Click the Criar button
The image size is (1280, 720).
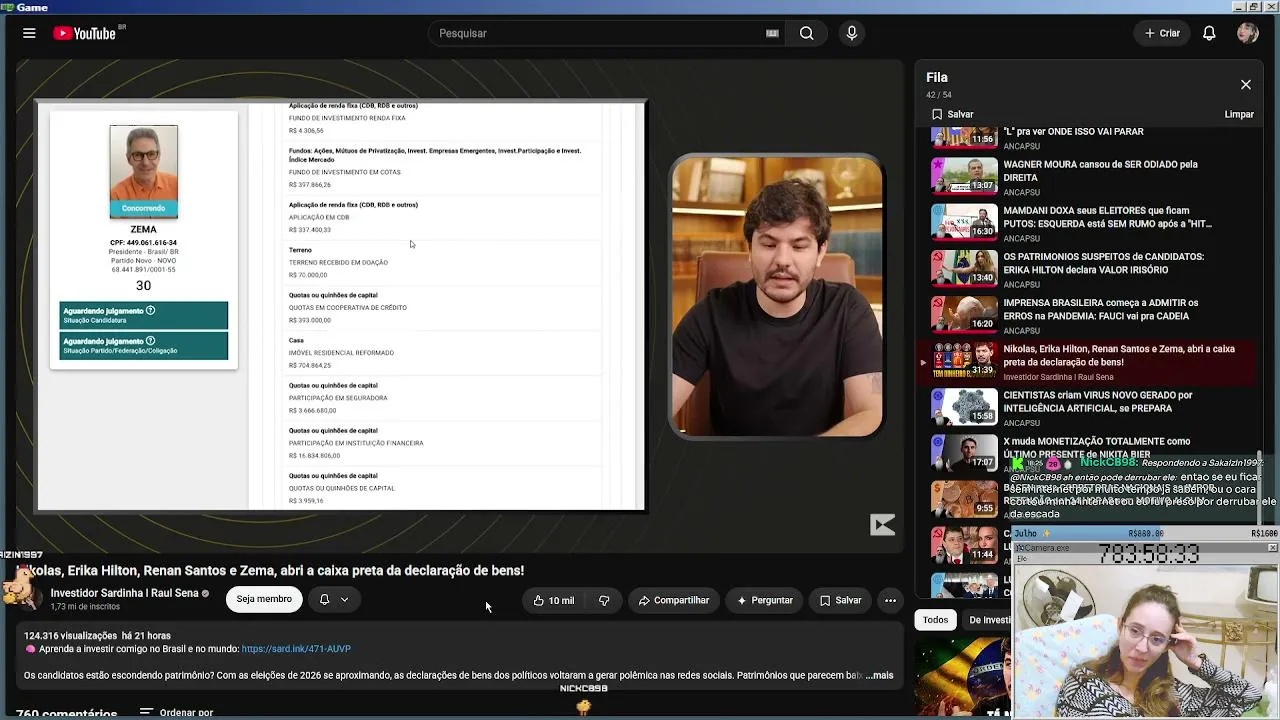[1163, 33]
